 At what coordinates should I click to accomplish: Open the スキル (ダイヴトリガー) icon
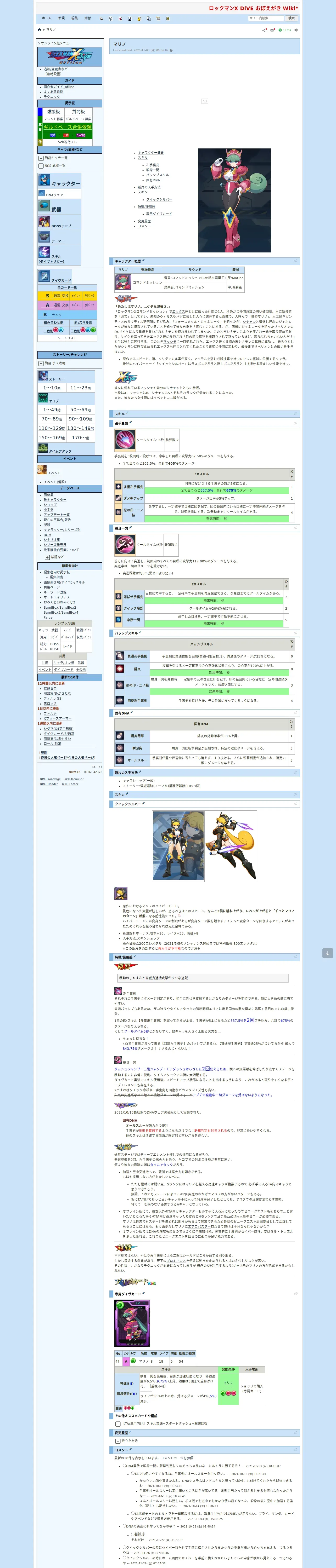click(44, 252)
